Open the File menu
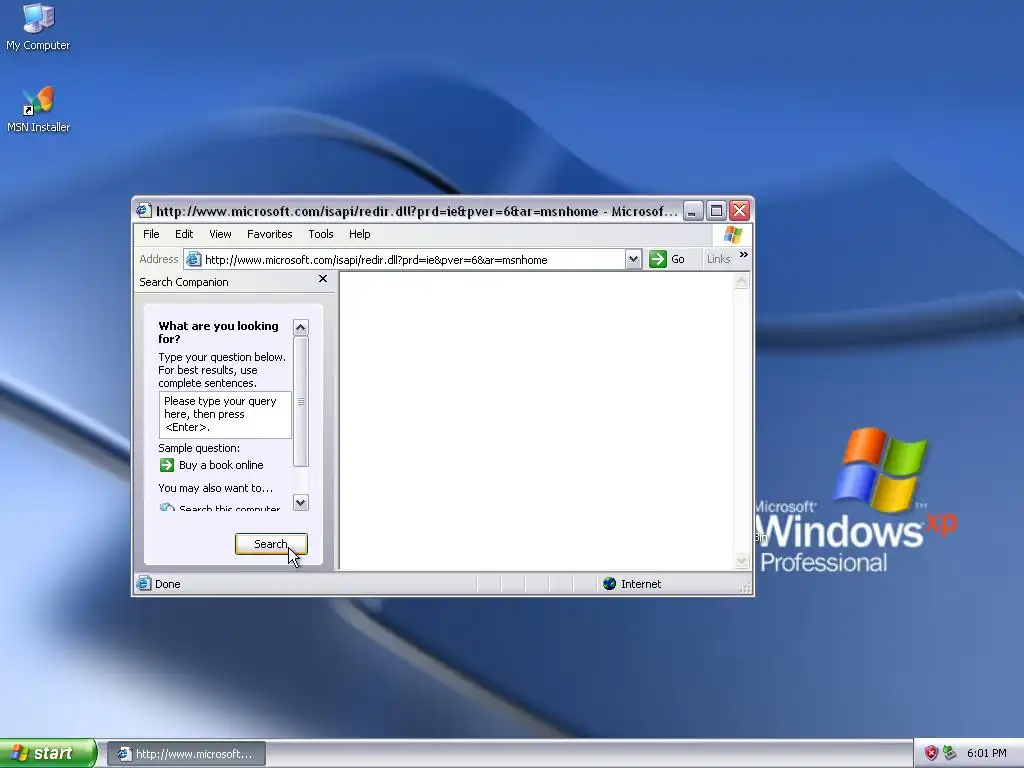This screenshot has width=1024, height=768. coord(151,234)
